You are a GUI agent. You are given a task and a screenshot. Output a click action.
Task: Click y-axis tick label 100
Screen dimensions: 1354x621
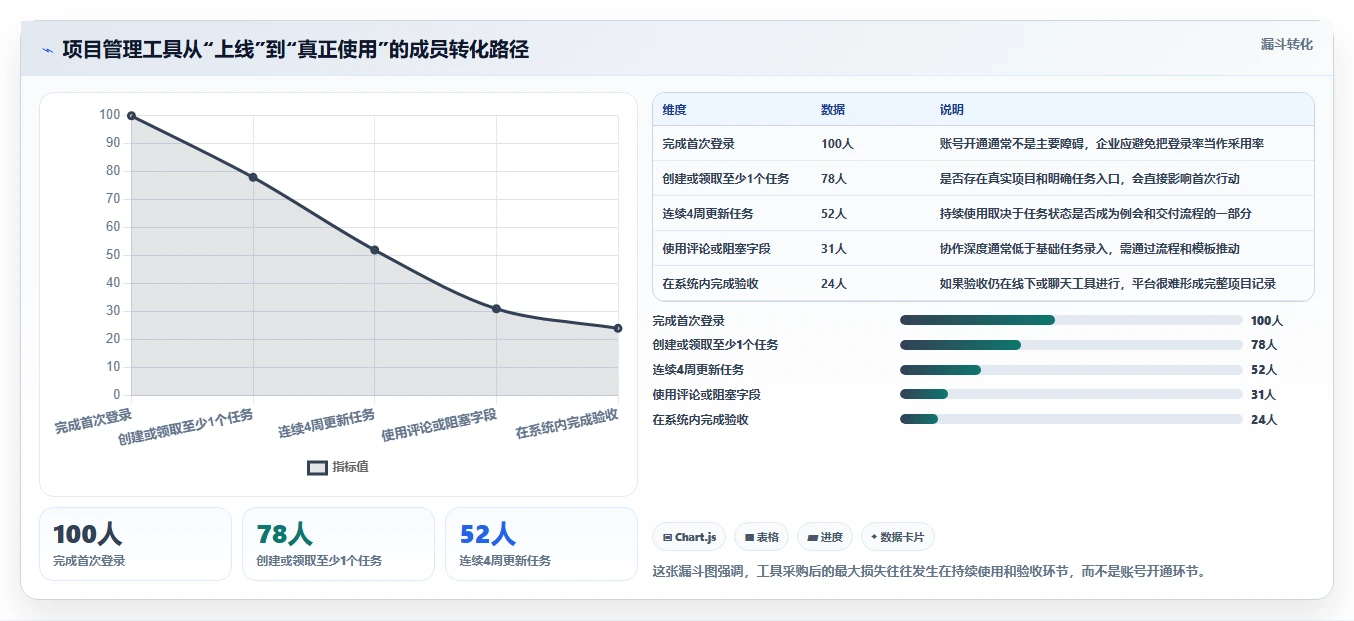coord(110,115)
